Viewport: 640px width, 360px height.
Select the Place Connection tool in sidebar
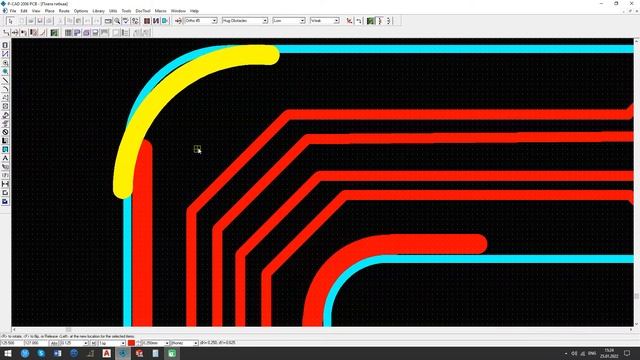tap(5, 54)
